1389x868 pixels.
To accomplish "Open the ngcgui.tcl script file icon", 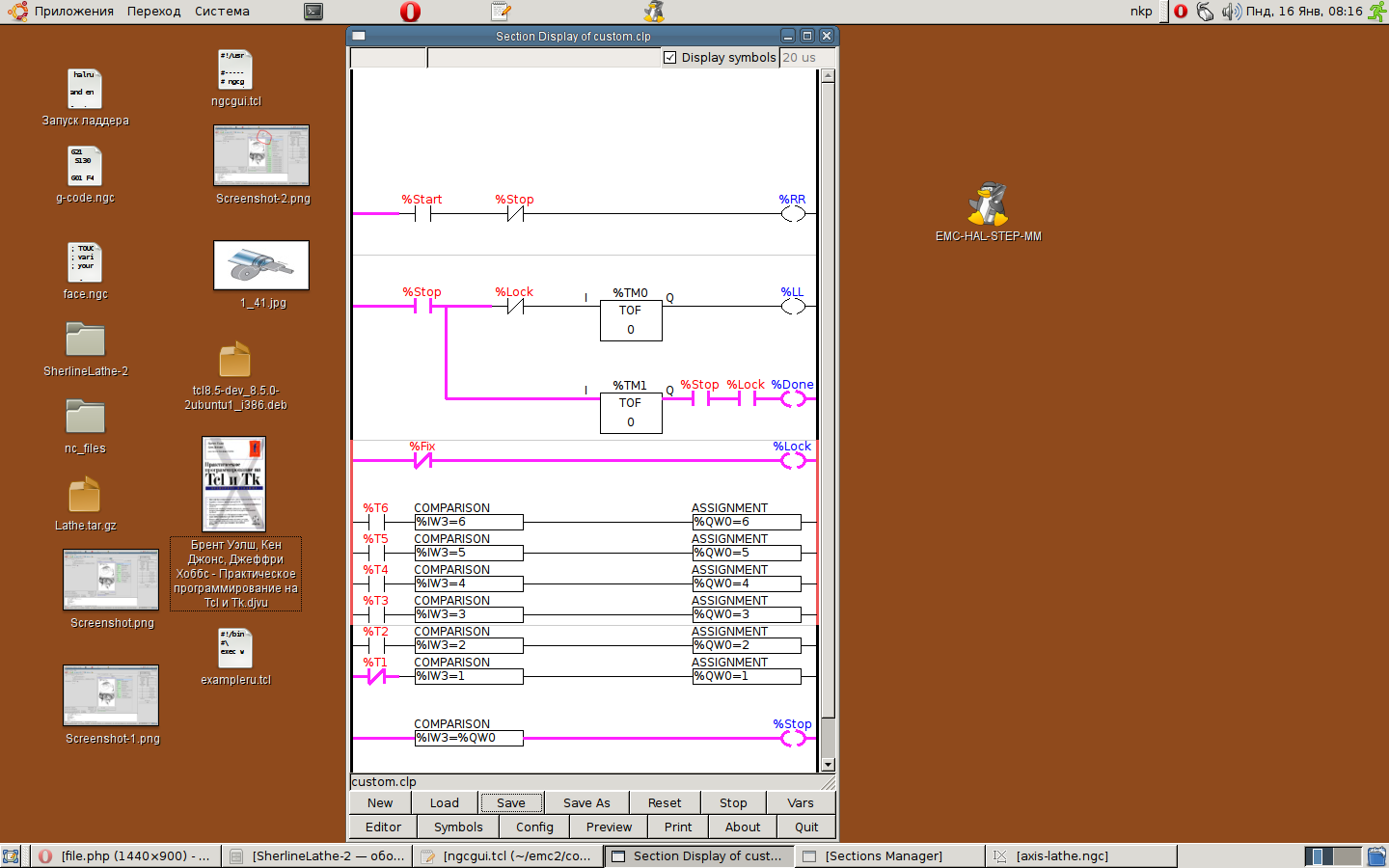I will pyautogui.click(x=235, y=70).
